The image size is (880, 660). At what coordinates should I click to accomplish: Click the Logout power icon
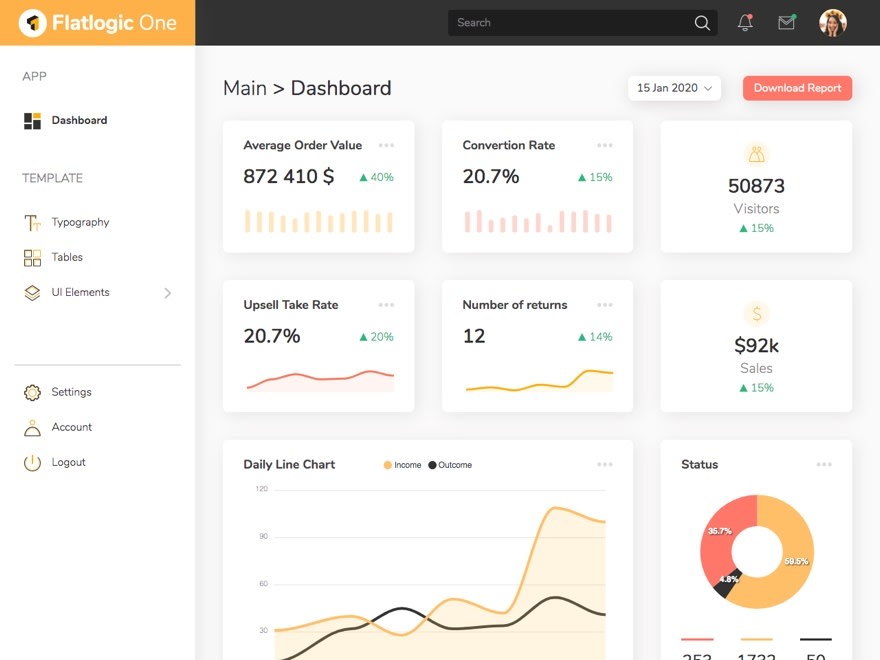click(33, 463)
